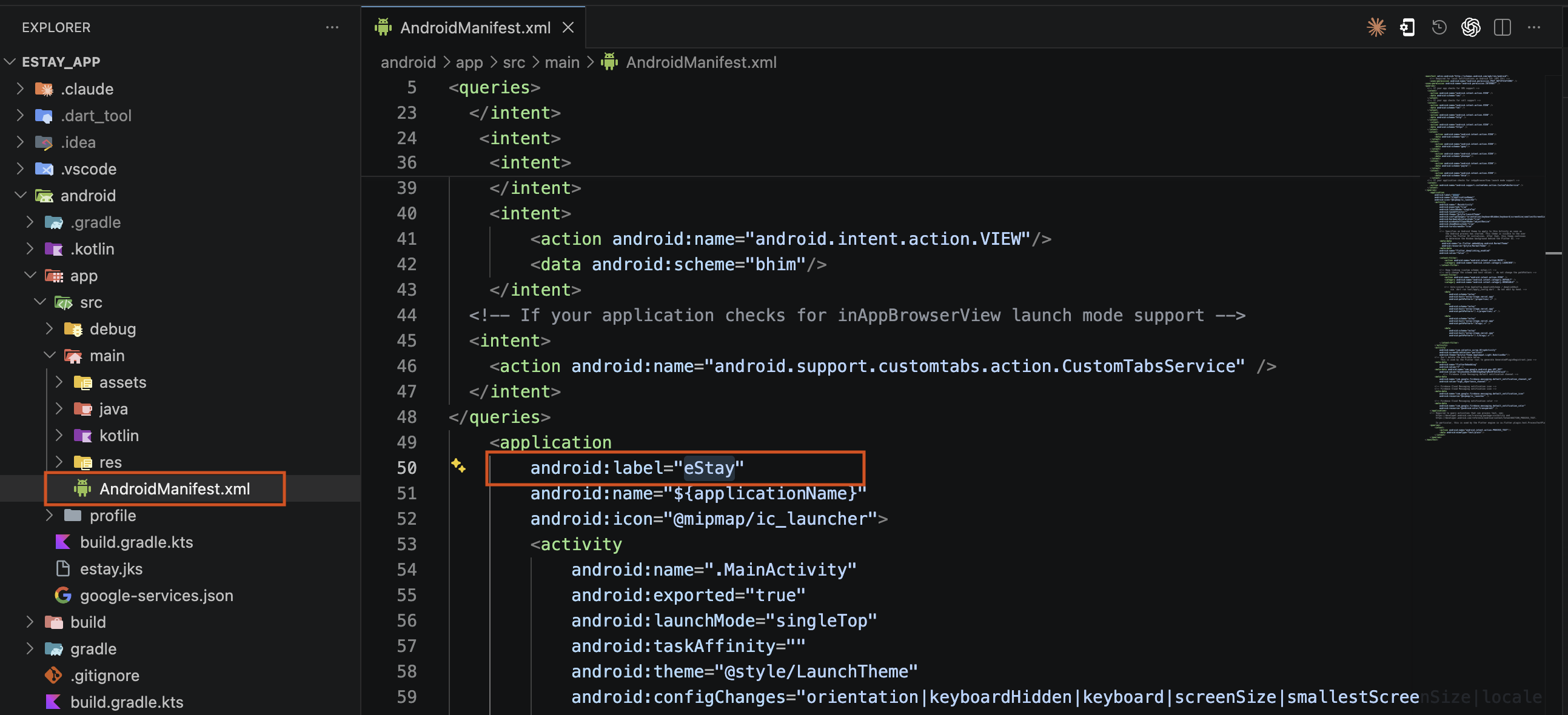Image resolution: width=1568 pixels, height=715 pixels.
Task: Click the src breadcrumb segment
Action: [x=514, y=62]
